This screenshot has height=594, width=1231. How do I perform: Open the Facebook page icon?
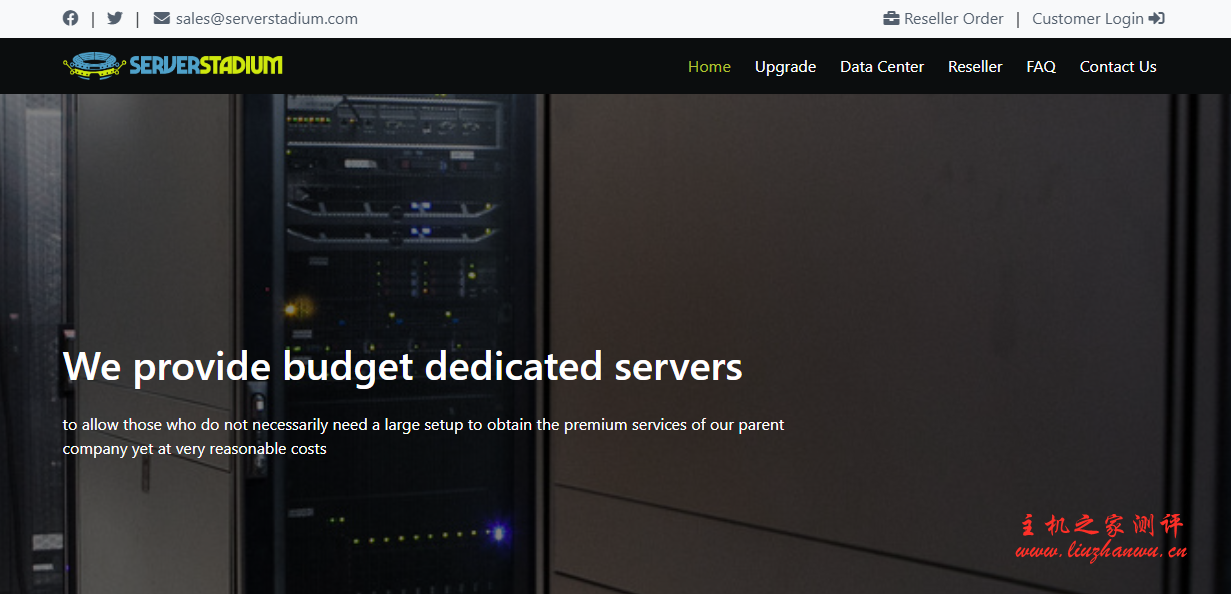coord(70,18)
